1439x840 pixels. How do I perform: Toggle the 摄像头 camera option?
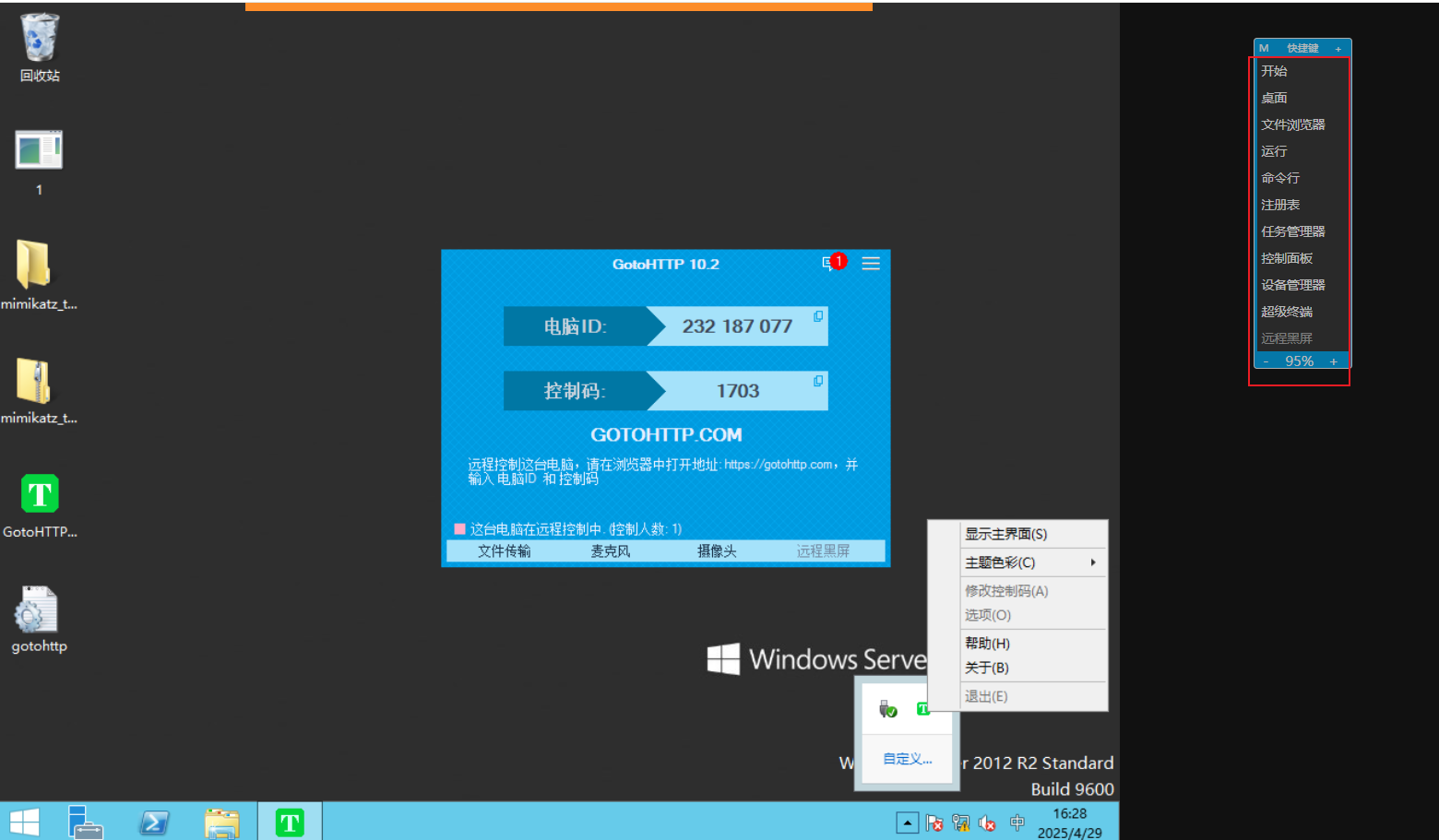coord(717,551)
